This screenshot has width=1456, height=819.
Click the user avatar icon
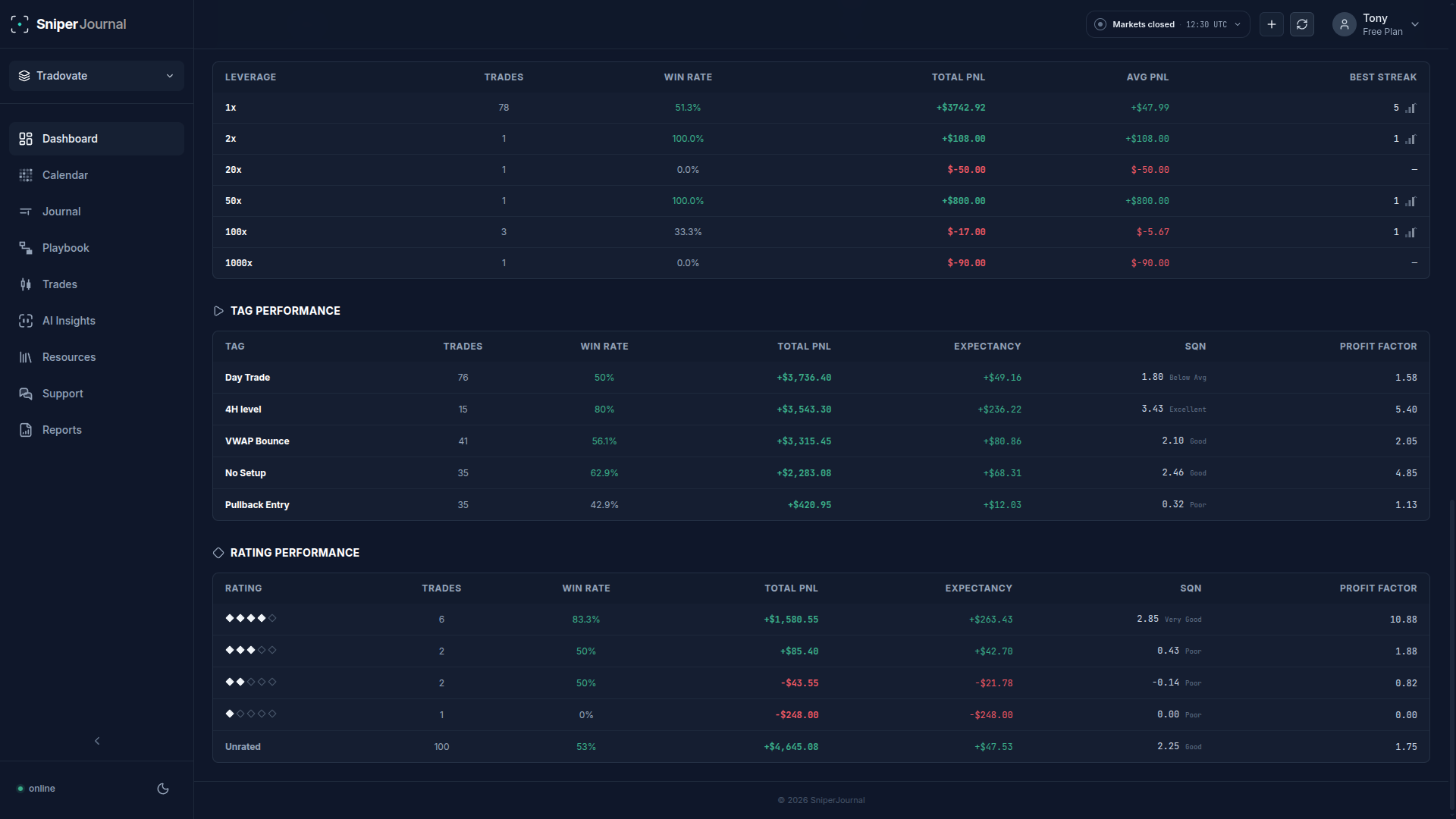point(1345,24)
